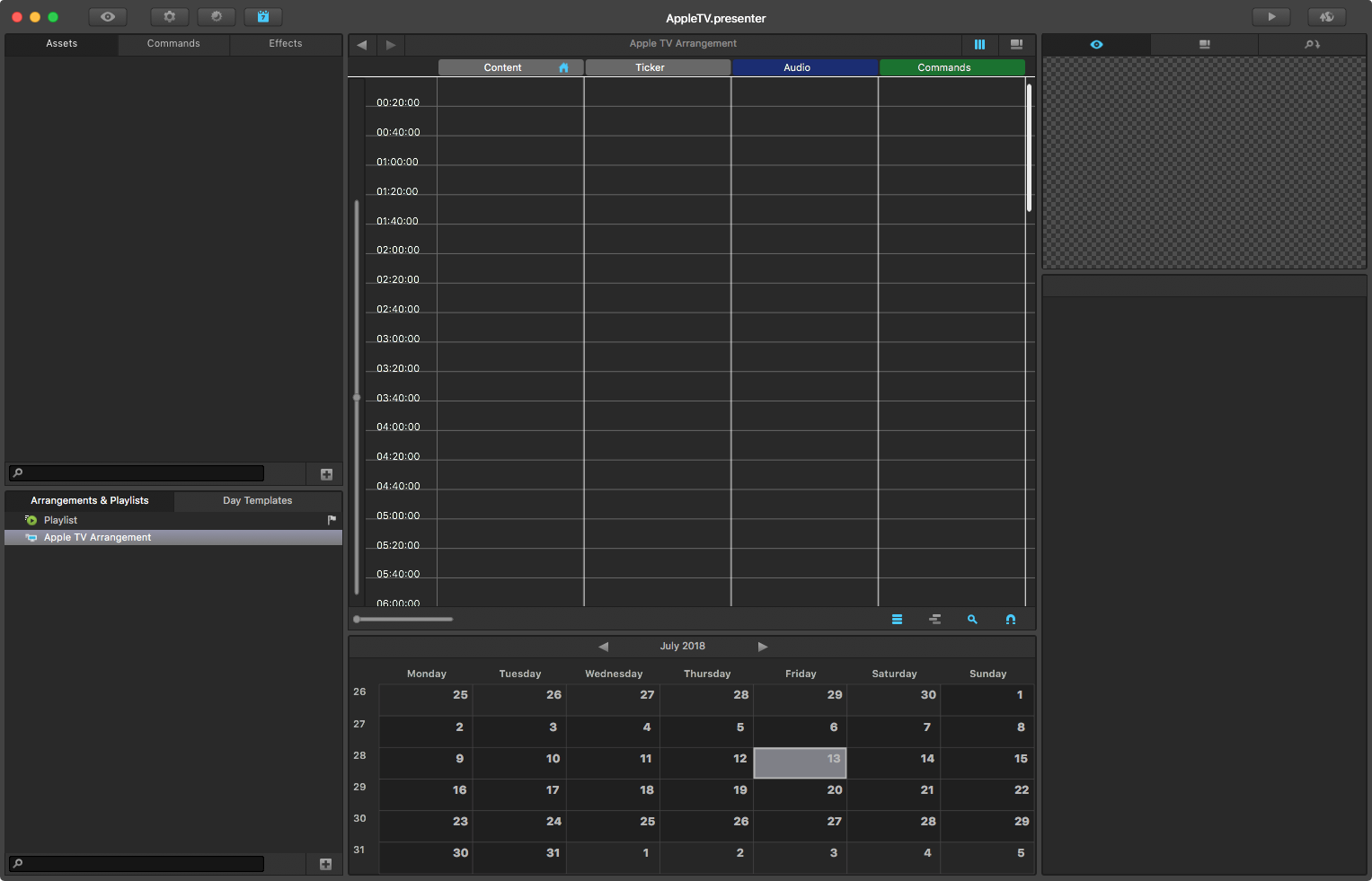Select July 13 in the calendar
1372x881 pixels.
800,763
